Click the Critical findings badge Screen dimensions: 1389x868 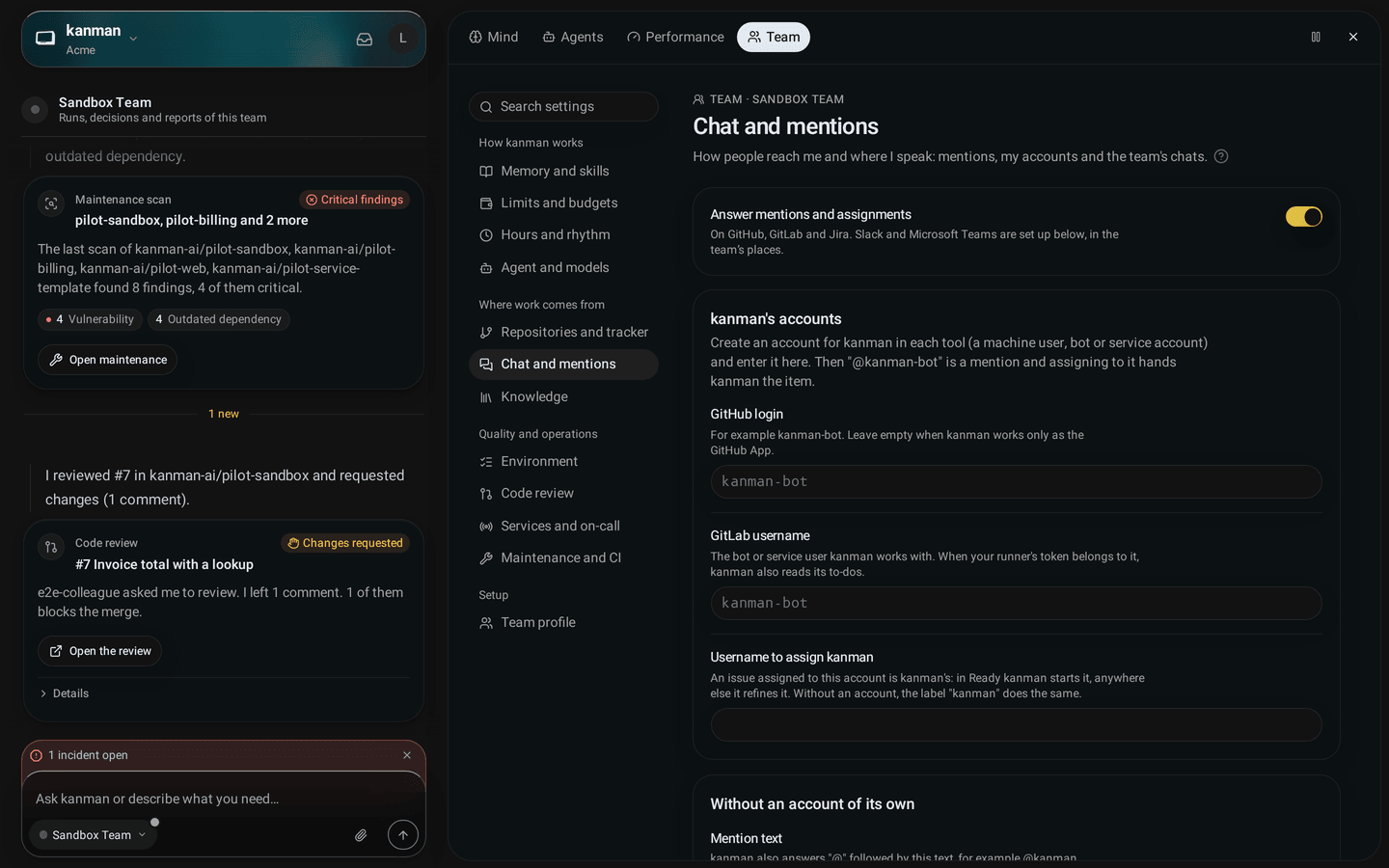(x=354, y=200)
